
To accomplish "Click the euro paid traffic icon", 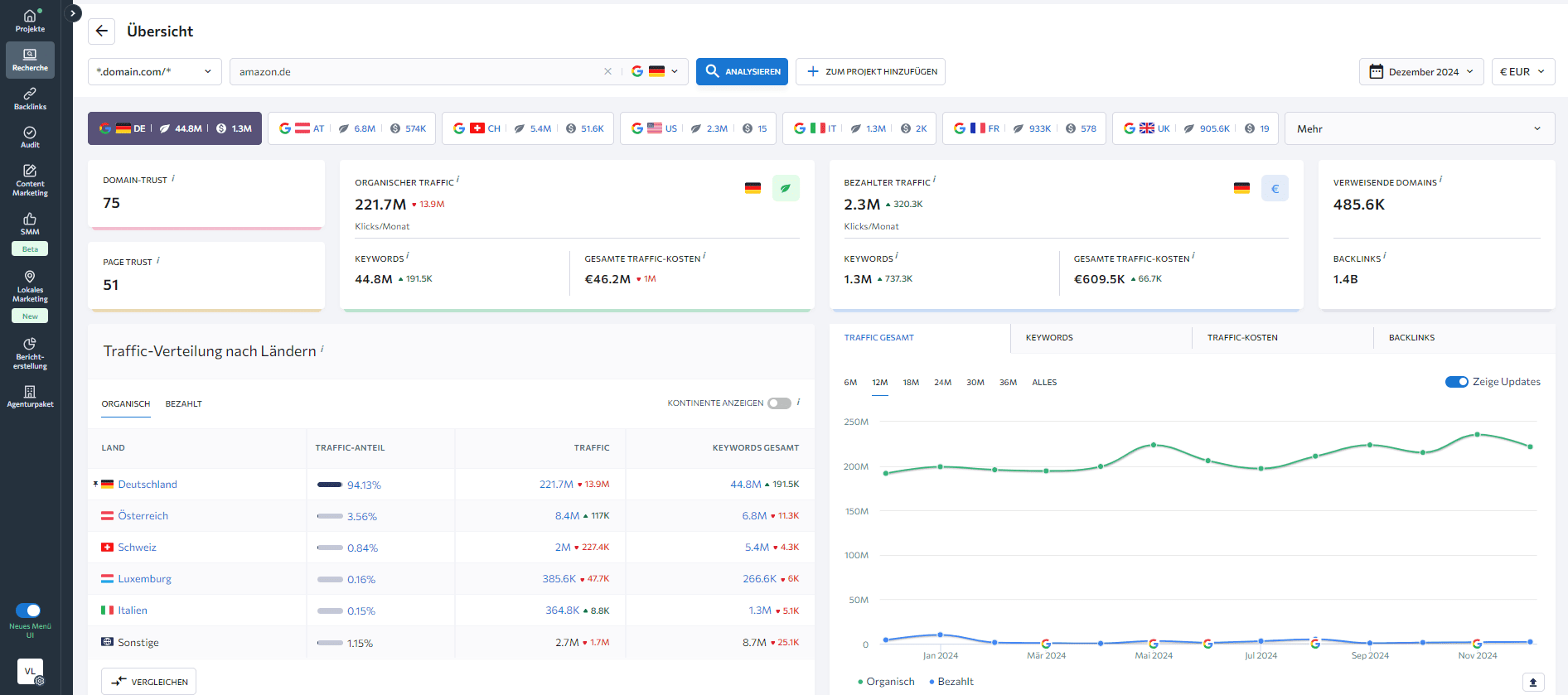I will point(1275,188).
